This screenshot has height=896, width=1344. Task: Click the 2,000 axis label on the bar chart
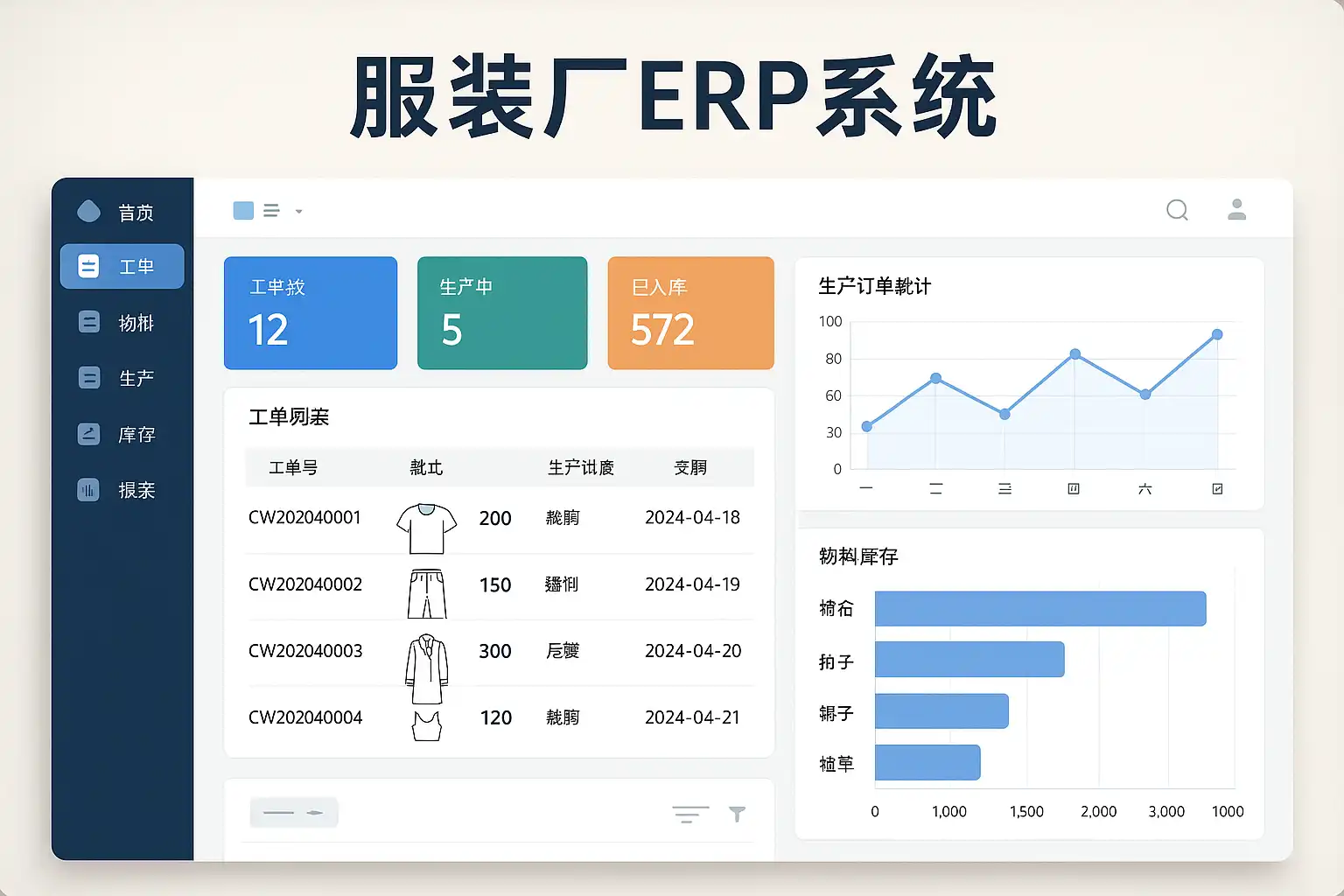pos(1099,811)
